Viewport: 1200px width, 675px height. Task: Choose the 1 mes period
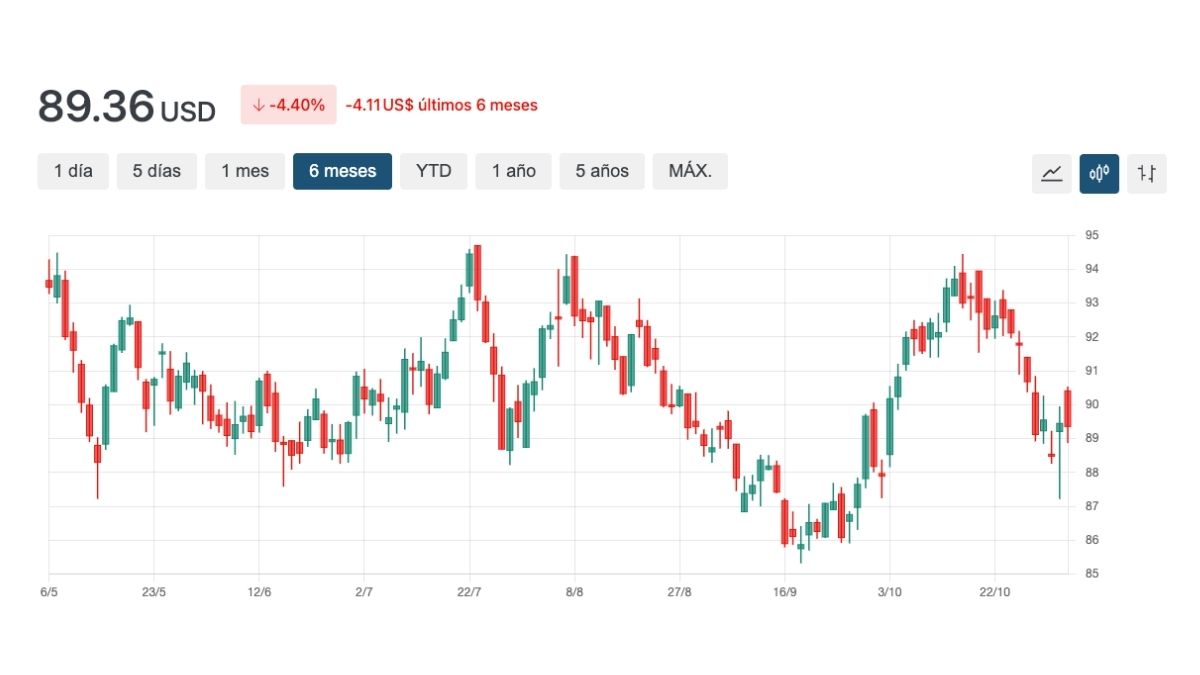245,171
